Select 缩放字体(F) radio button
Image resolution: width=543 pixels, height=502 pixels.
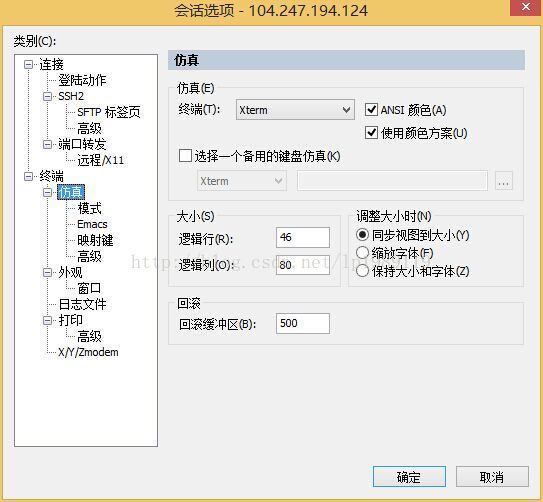pyautogui.click(x=362, y=253)
